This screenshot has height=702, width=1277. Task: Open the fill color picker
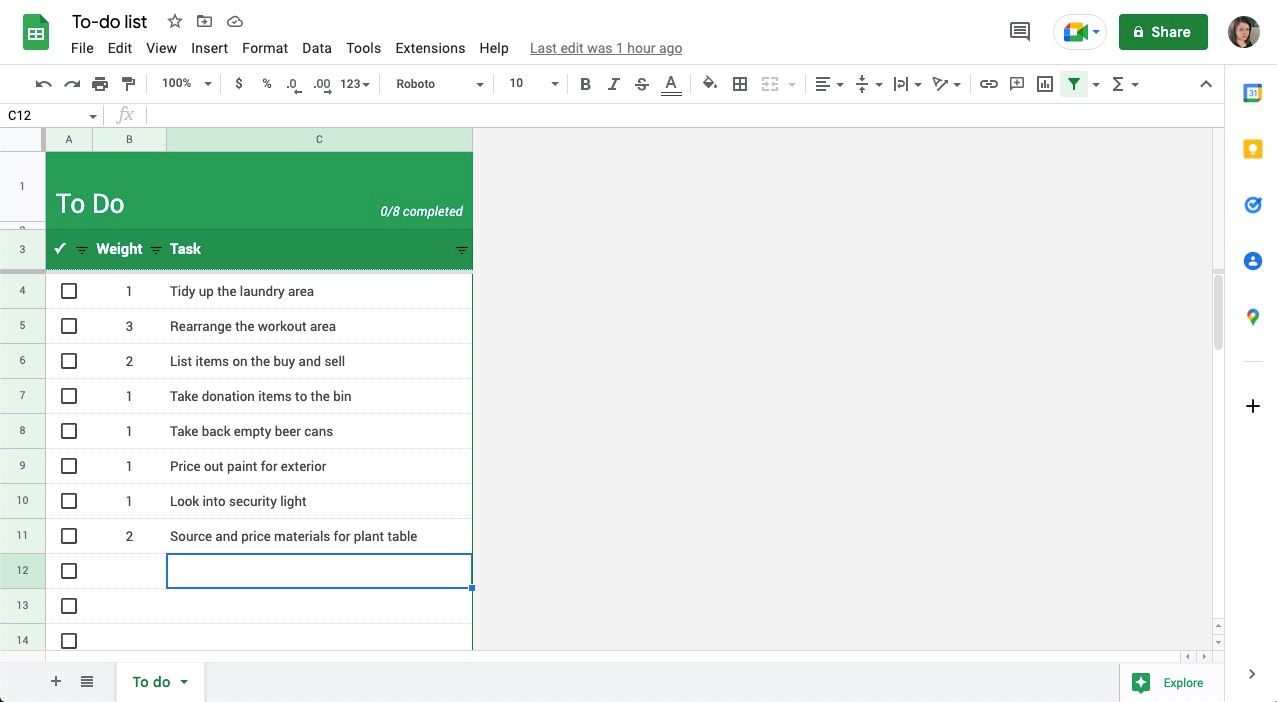click(x=709, y=84)
